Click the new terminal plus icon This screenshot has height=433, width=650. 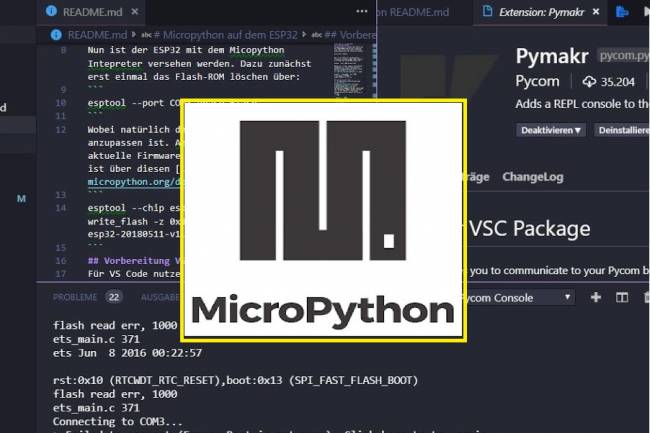coord(596,297)
